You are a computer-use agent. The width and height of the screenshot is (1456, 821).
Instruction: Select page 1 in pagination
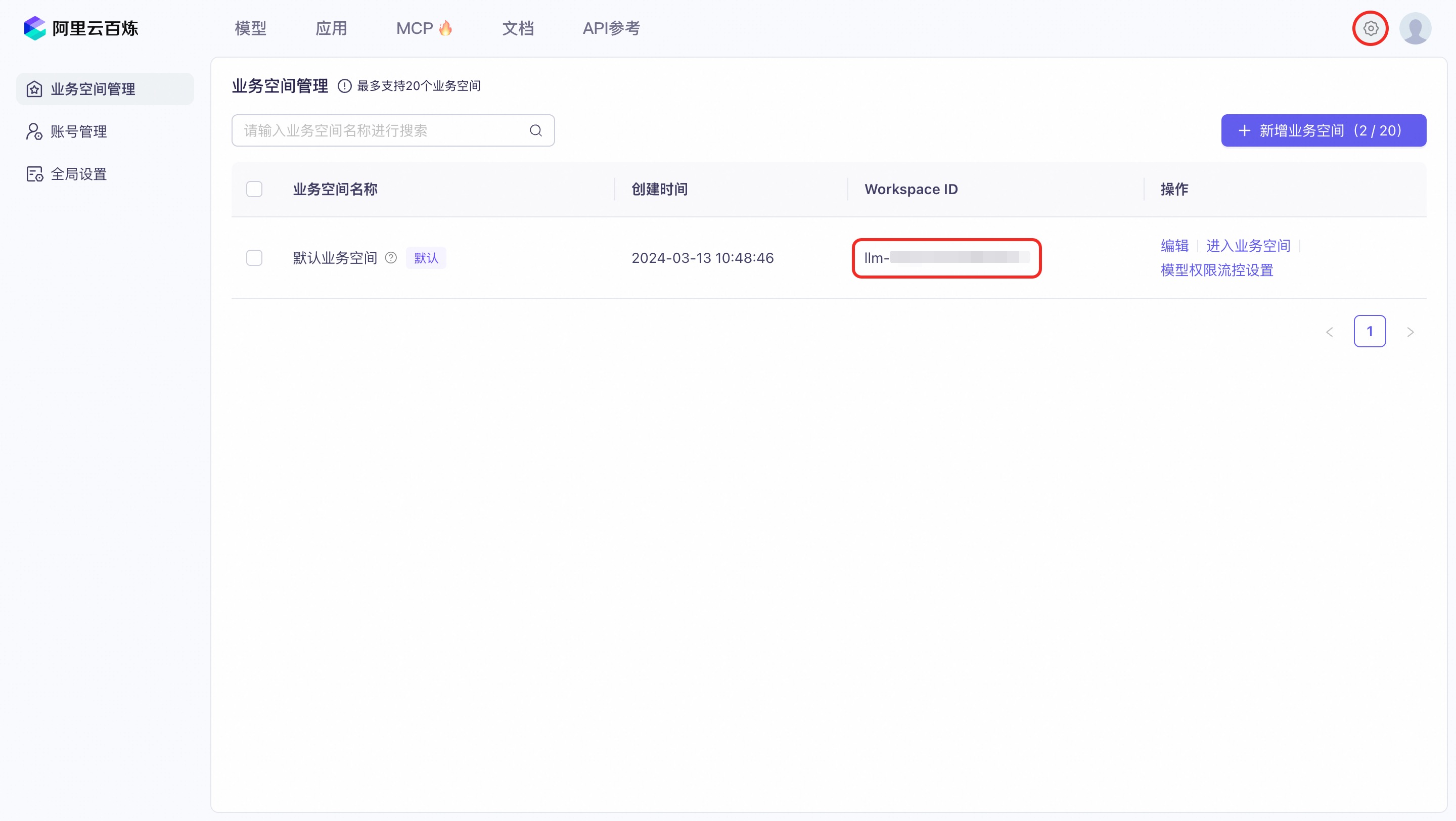(x=1370, y=331)
